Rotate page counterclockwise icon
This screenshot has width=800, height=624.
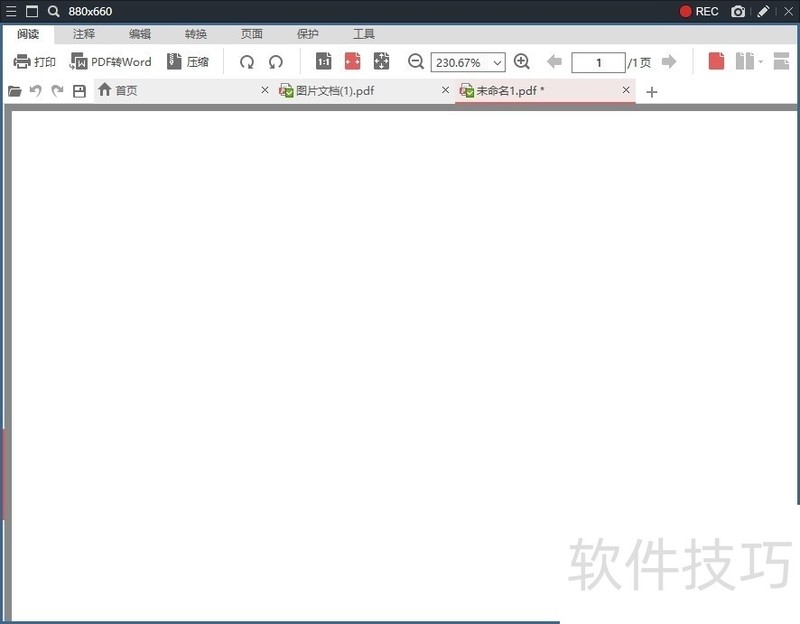(x=276, y=62)
